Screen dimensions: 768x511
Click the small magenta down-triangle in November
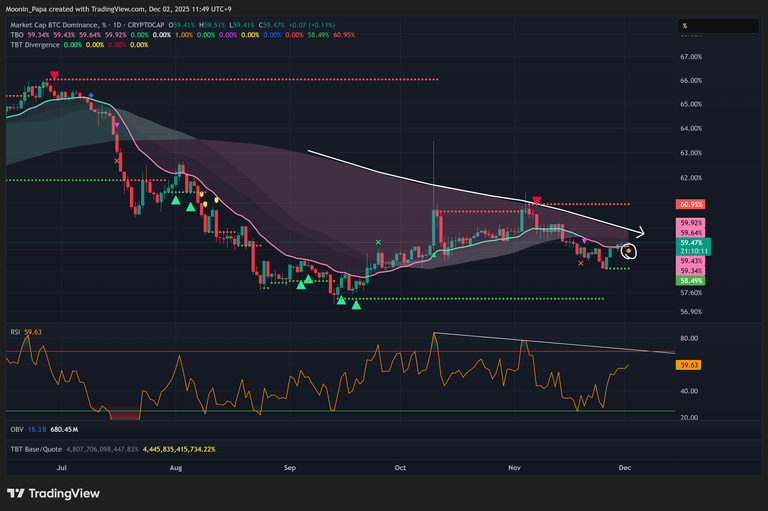[x=585, y=241]
